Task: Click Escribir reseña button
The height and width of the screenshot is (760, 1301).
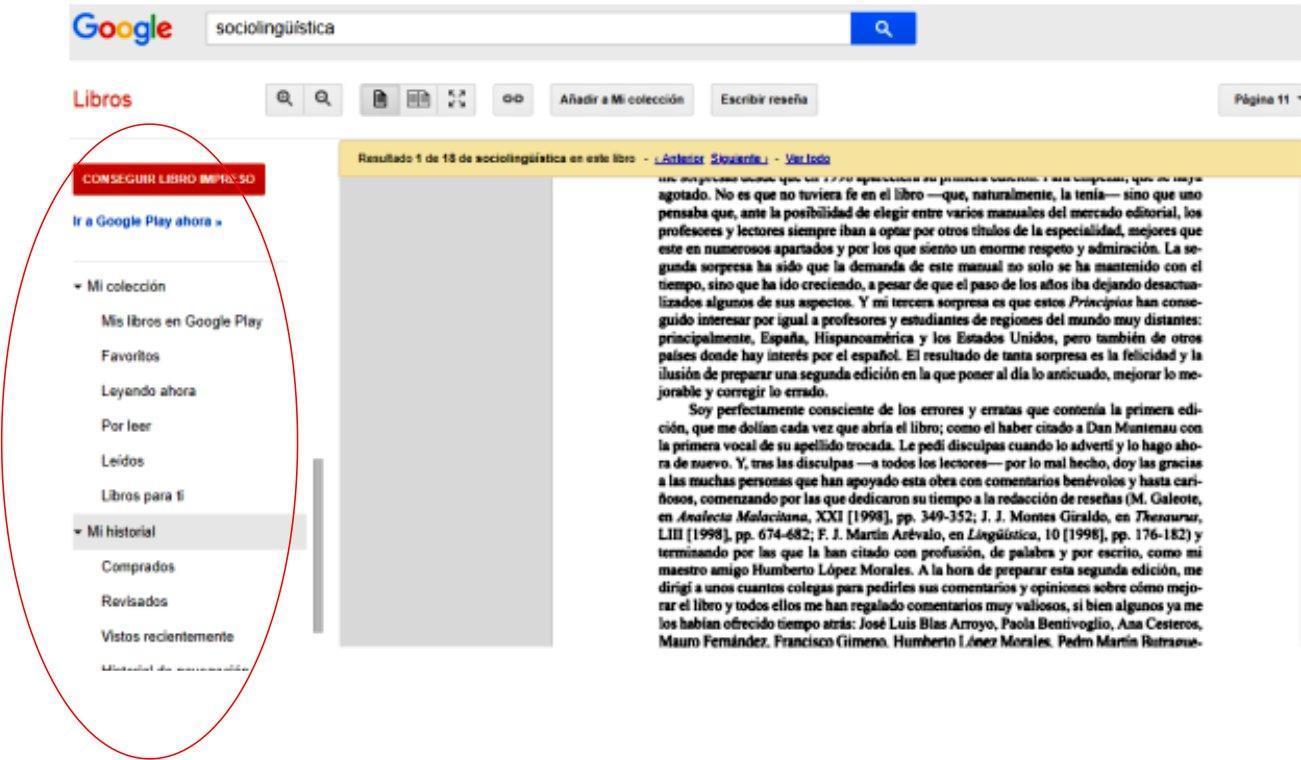Action: click(764, 100)
